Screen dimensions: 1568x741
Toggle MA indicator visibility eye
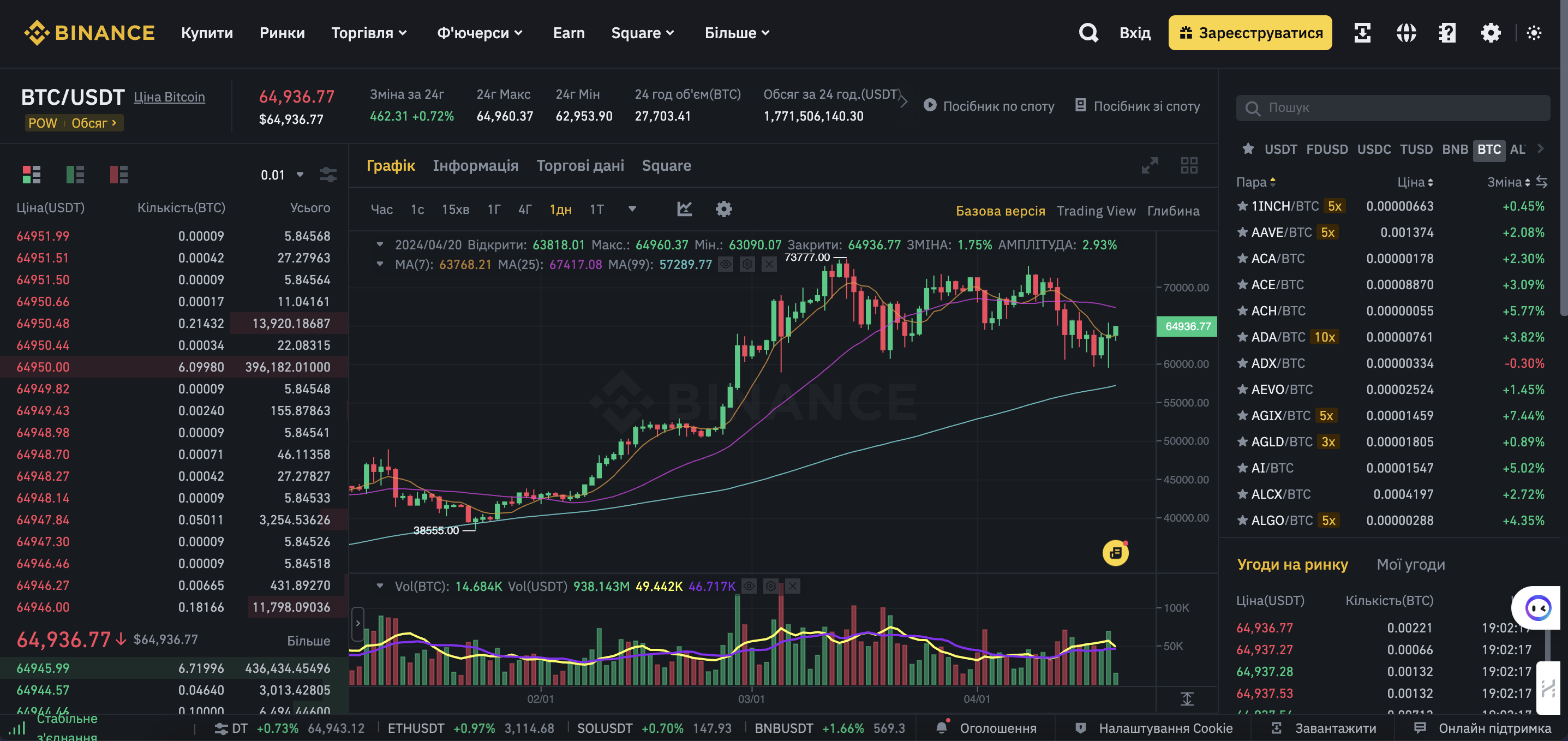(726, 264)
